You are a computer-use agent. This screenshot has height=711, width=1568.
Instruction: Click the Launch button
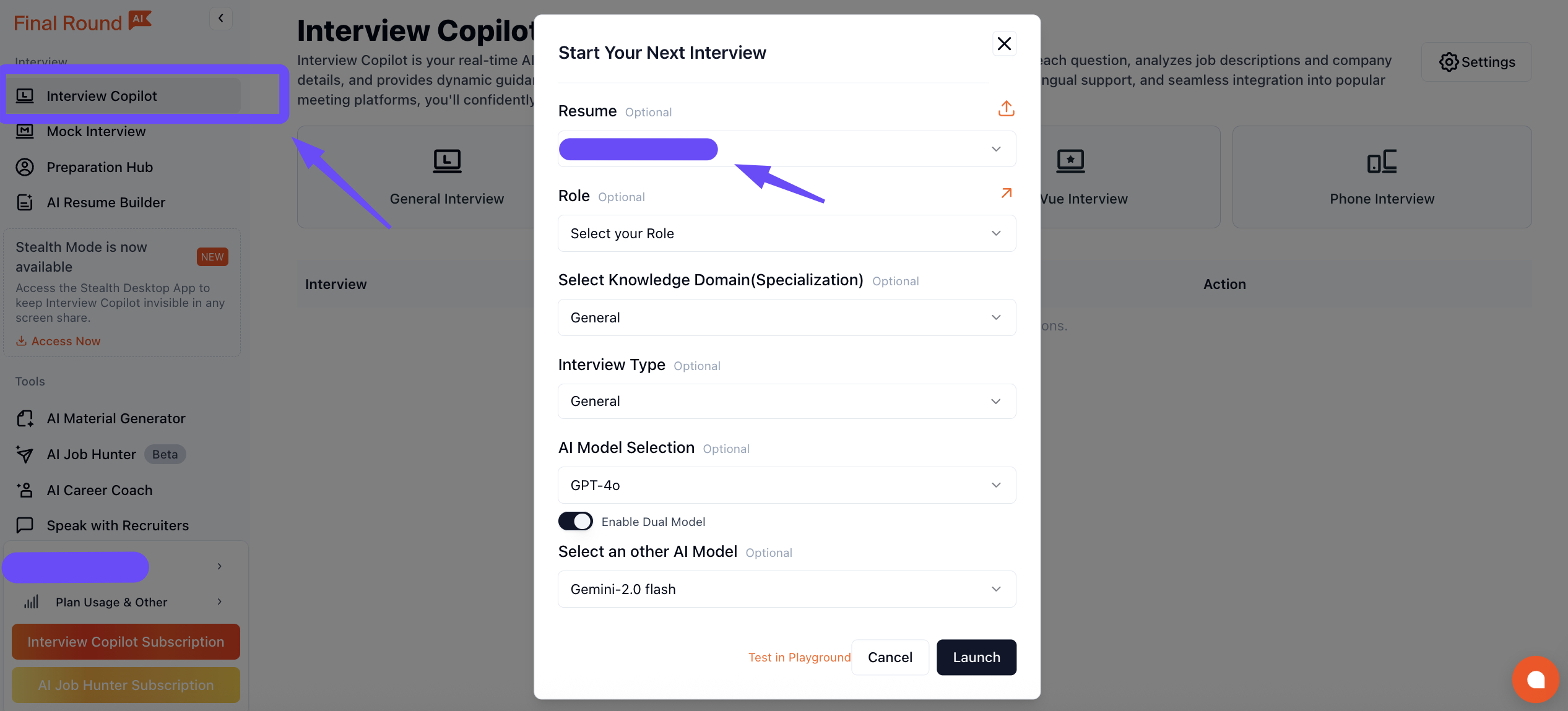(976, 657)
